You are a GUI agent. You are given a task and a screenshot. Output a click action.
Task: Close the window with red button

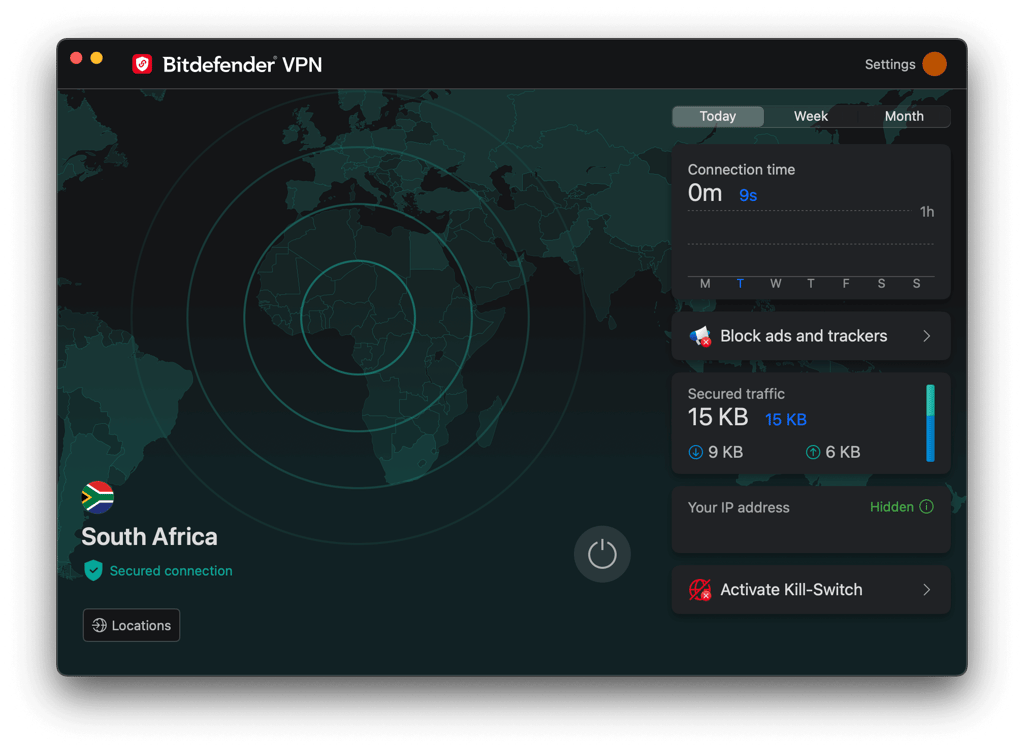76,58
